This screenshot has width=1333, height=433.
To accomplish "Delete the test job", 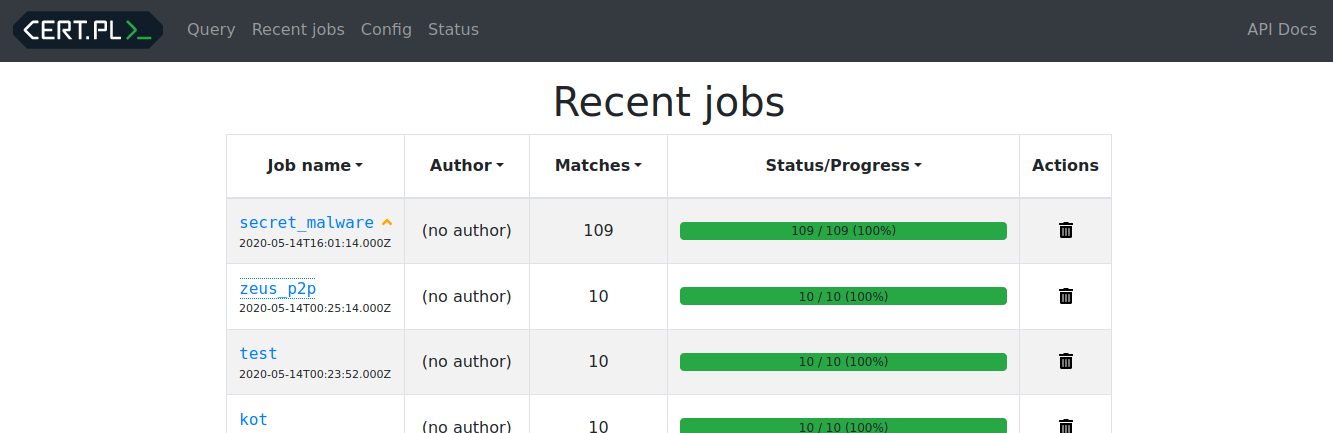I will pos(1066,361).
